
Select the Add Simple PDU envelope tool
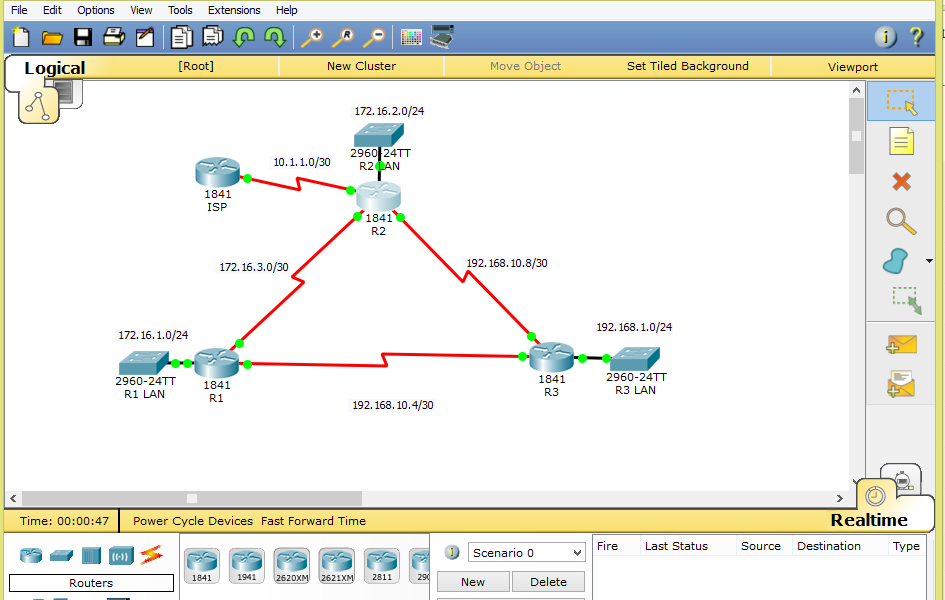pos(901,343)
